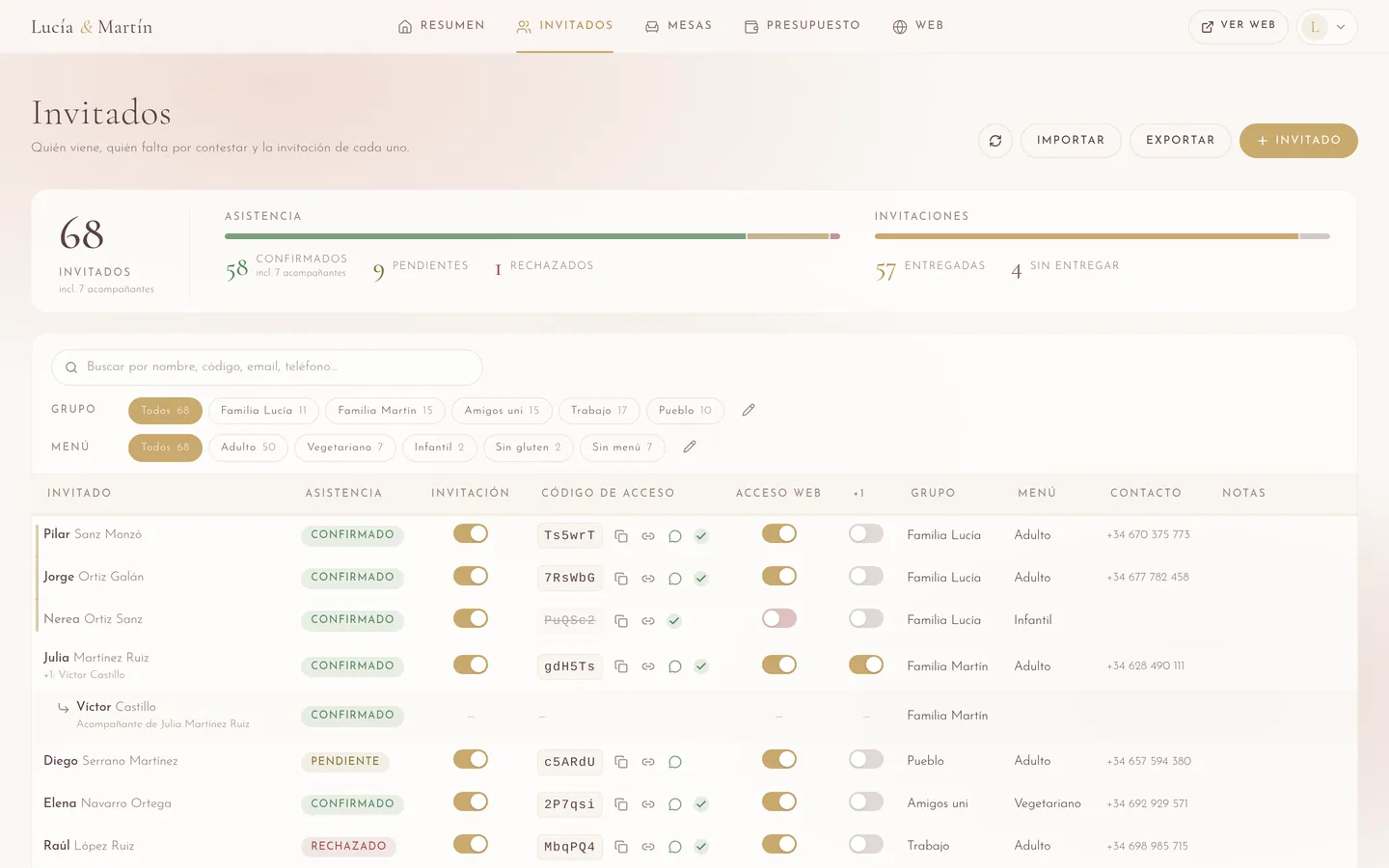Click the link icon in Elena Navarro Ortega's row
The image size is (1389, 868).
pyautogui.click(x=648, y=804)
